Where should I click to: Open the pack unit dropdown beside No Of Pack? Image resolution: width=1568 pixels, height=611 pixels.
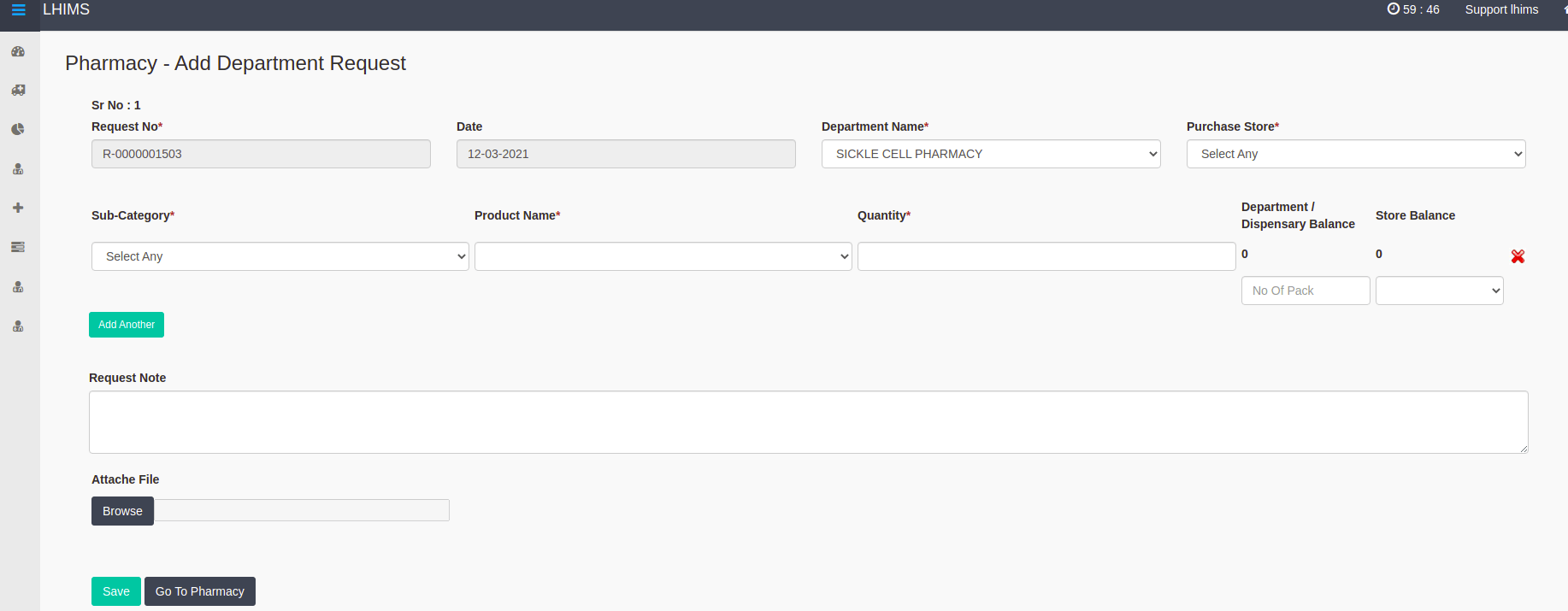(x=1439, y=291)
